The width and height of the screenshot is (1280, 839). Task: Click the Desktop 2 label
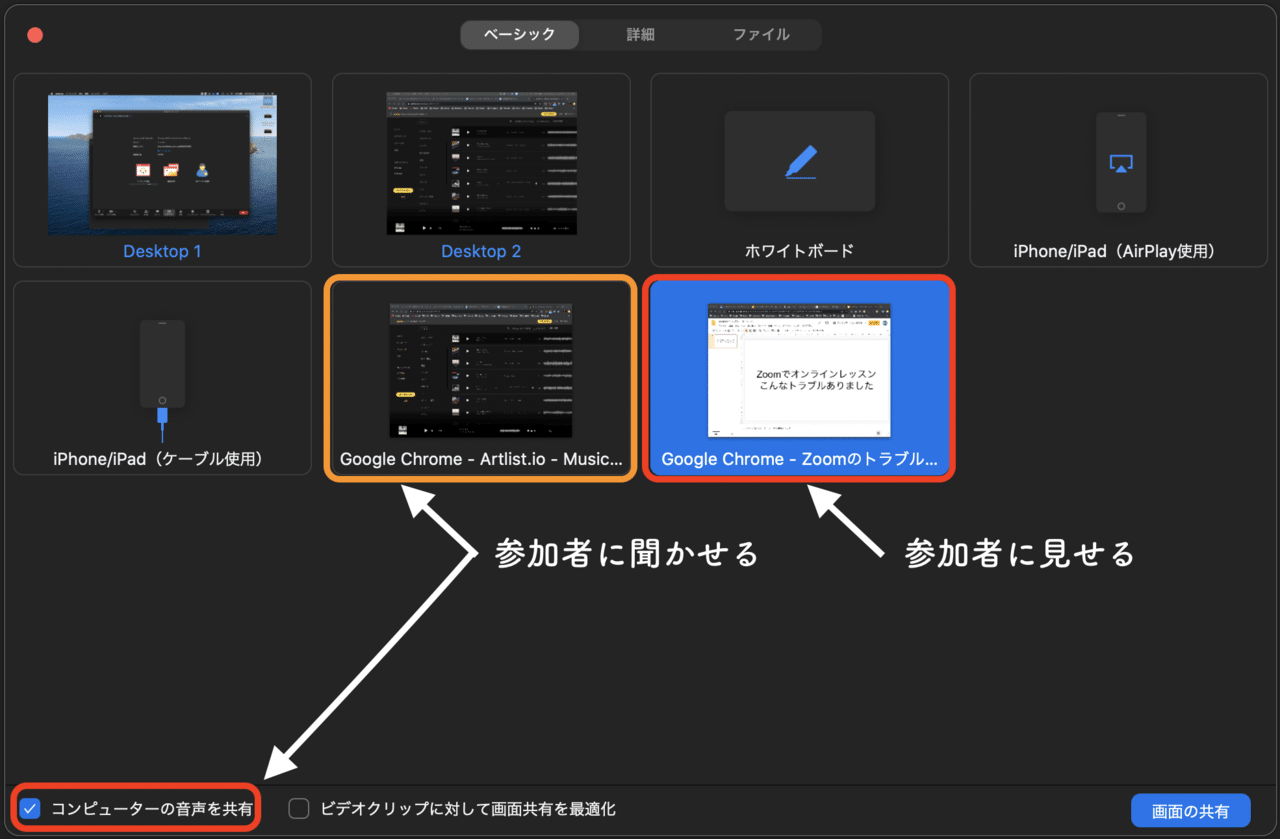point(481,251)
